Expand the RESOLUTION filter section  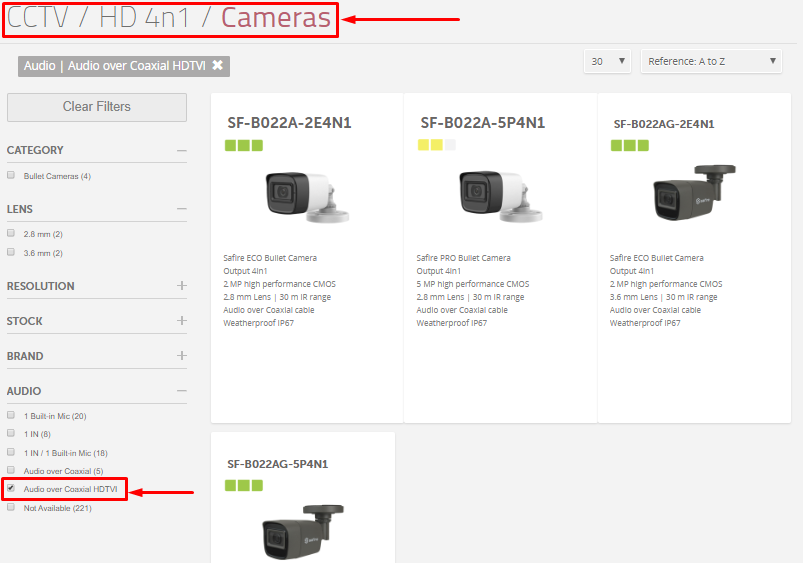182,286
